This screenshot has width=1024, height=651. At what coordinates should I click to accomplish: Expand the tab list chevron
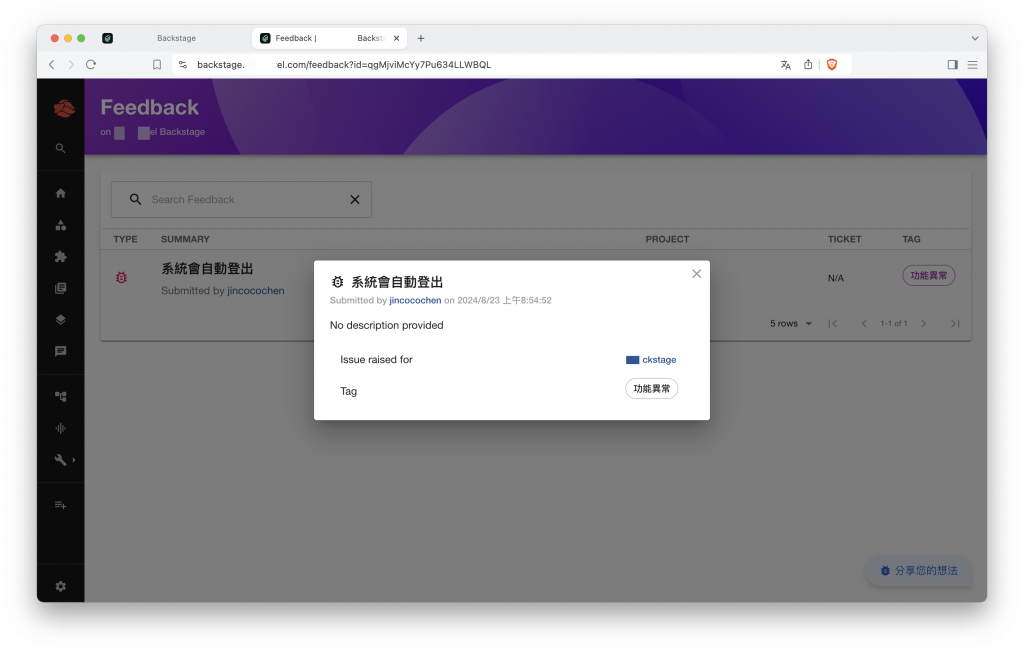974,39
